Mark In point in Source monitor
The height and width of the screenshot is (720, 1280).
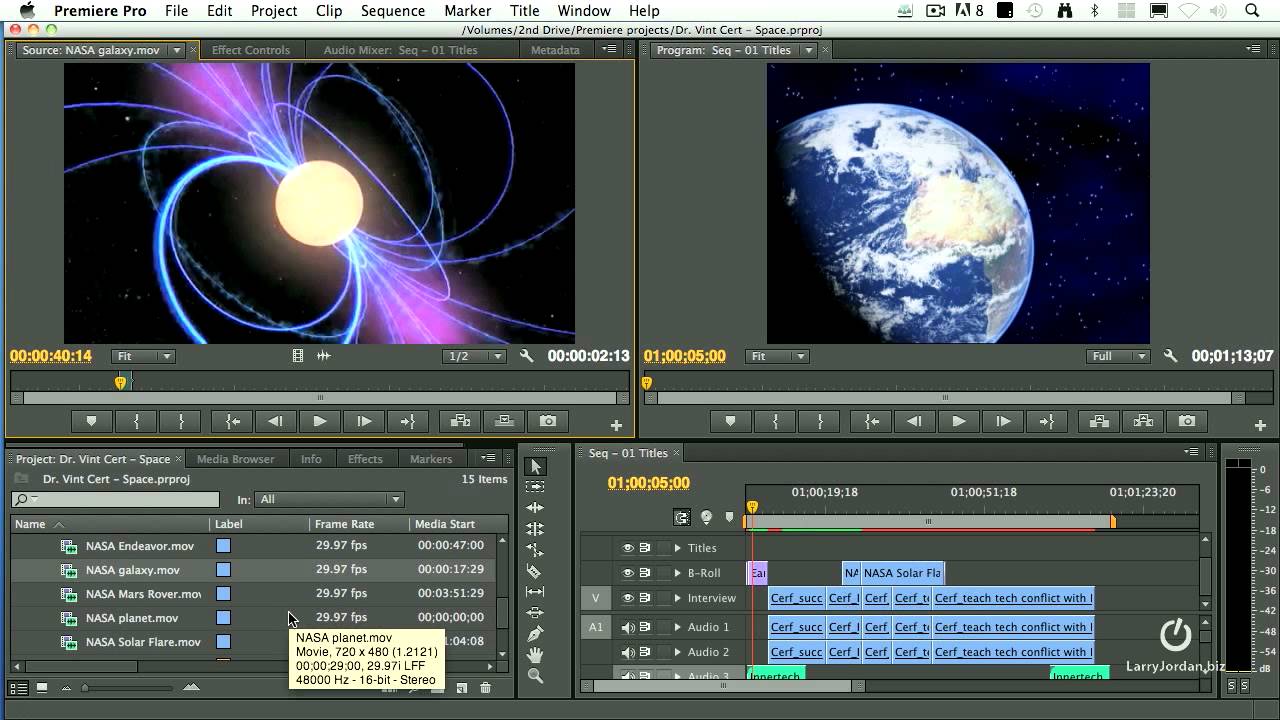tap(136, 421)
